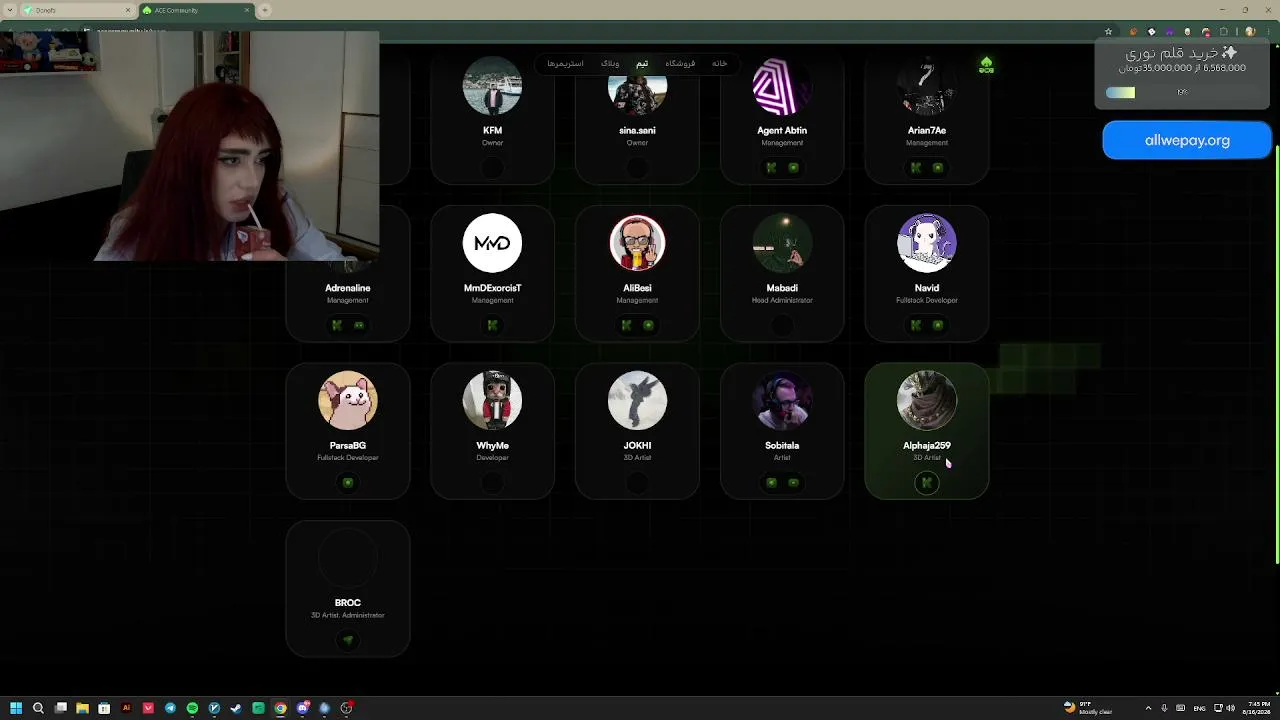This screenshot has height=720, width=1280.
Task: Switch to Chrome in the taskbar
Action: pyautogui.click(x=280, y=708)
